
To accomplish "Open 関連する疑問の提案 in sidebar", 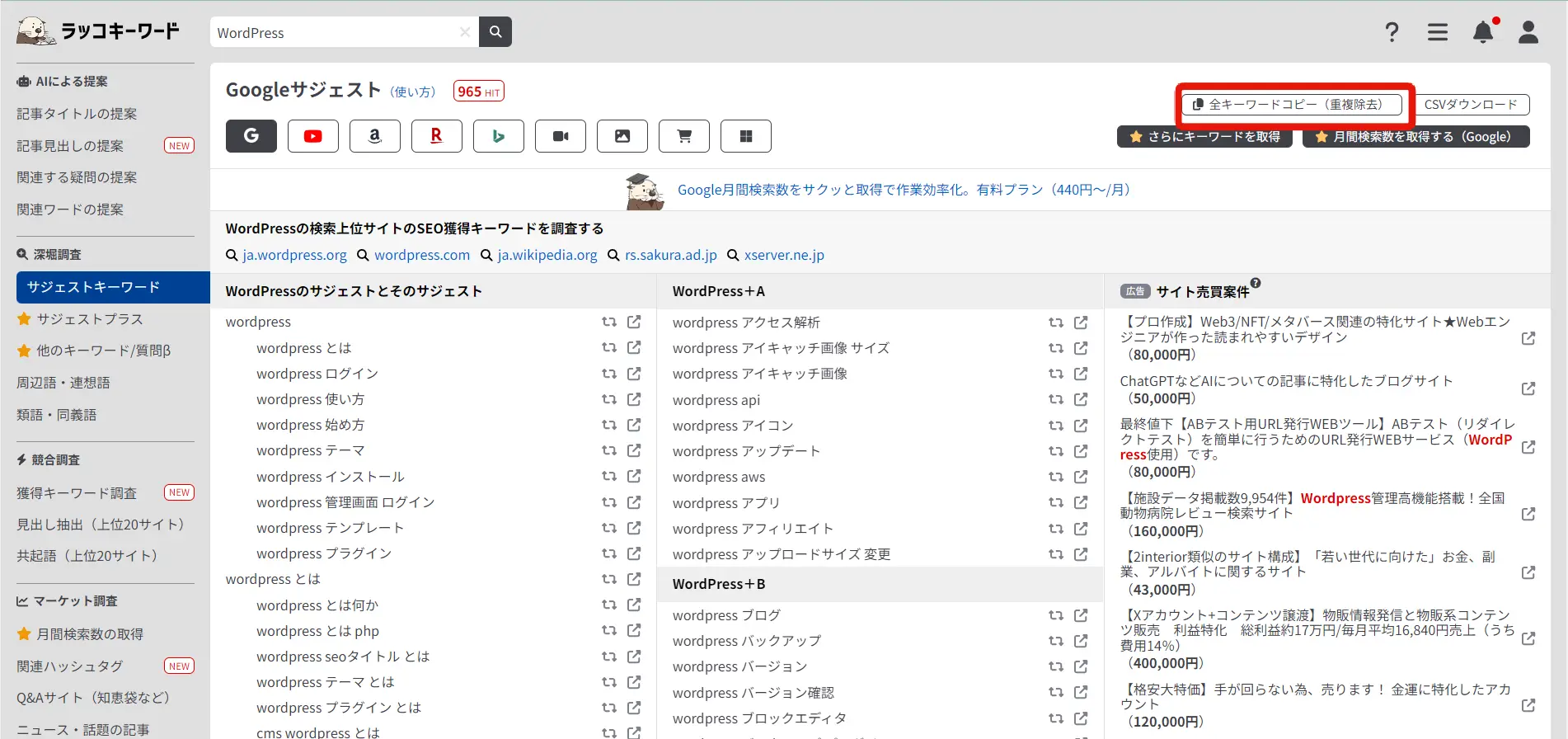I will [x=77, y=177].
